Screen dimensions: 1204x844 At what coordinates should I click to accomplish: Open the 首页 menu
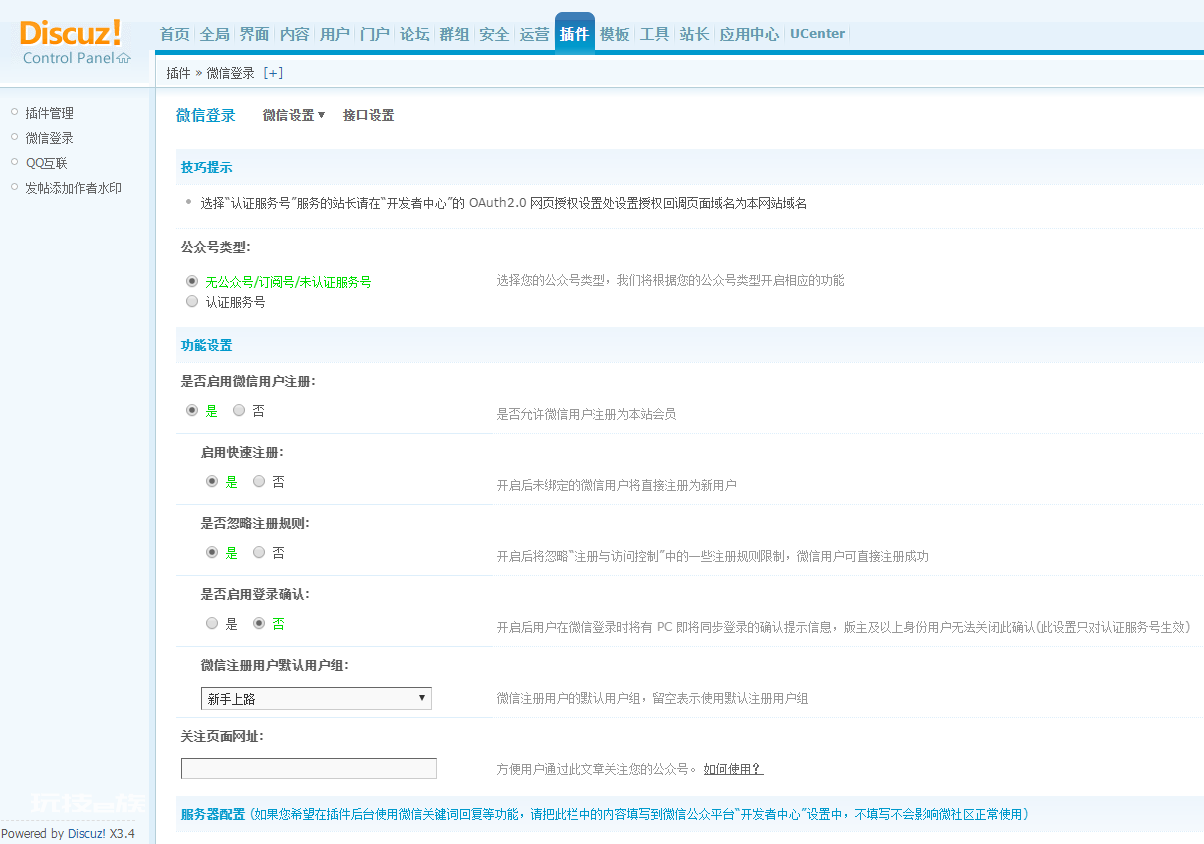[x=175, y=34]
